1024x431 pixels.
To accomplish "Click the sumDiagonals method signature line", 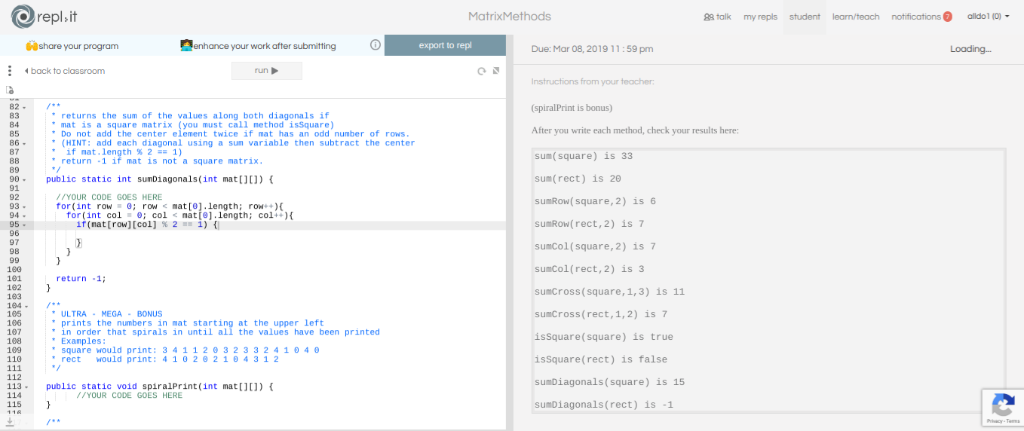I will click(x=160, y=179).
